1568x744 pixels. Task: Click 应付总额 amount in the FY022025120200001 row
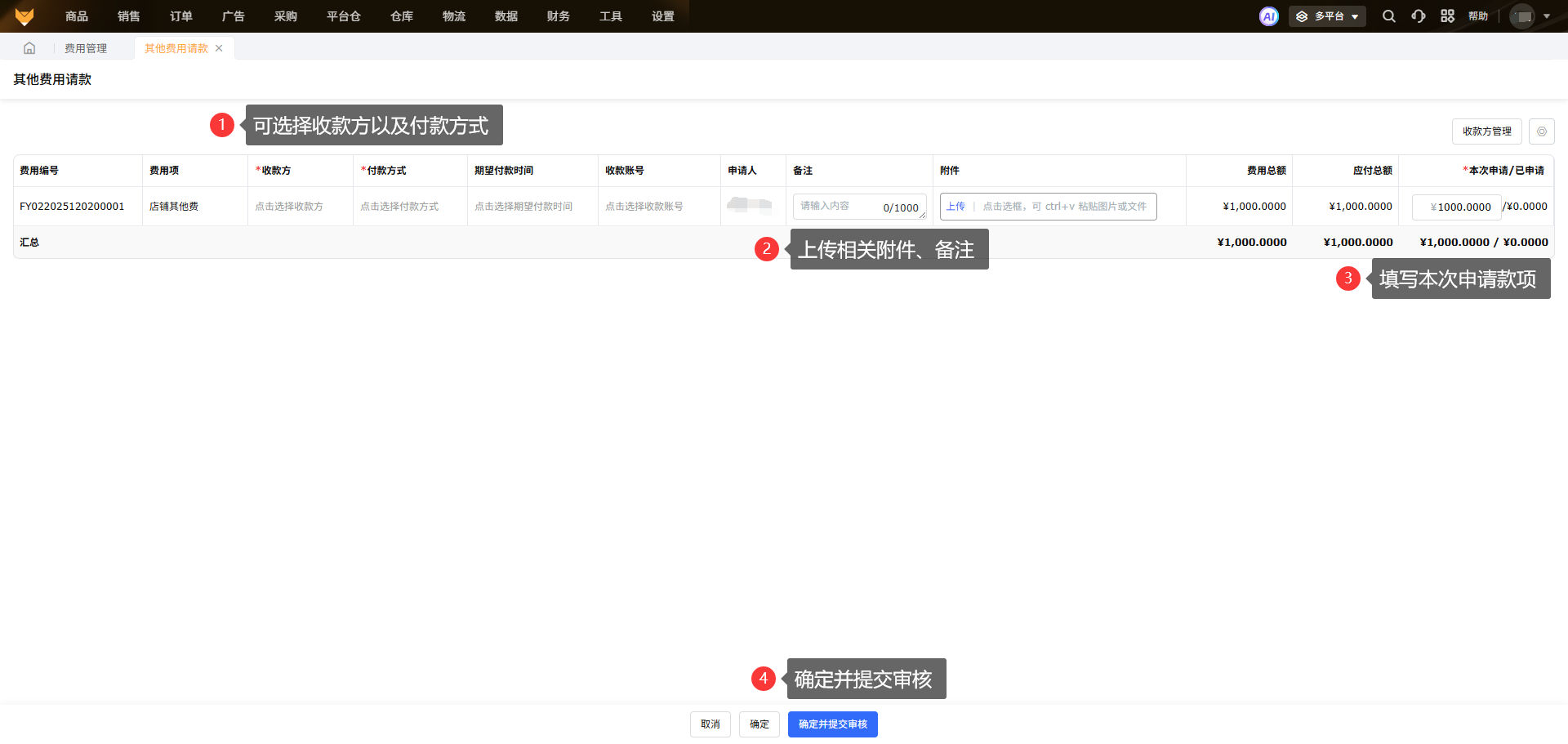tap(1361, 207)
